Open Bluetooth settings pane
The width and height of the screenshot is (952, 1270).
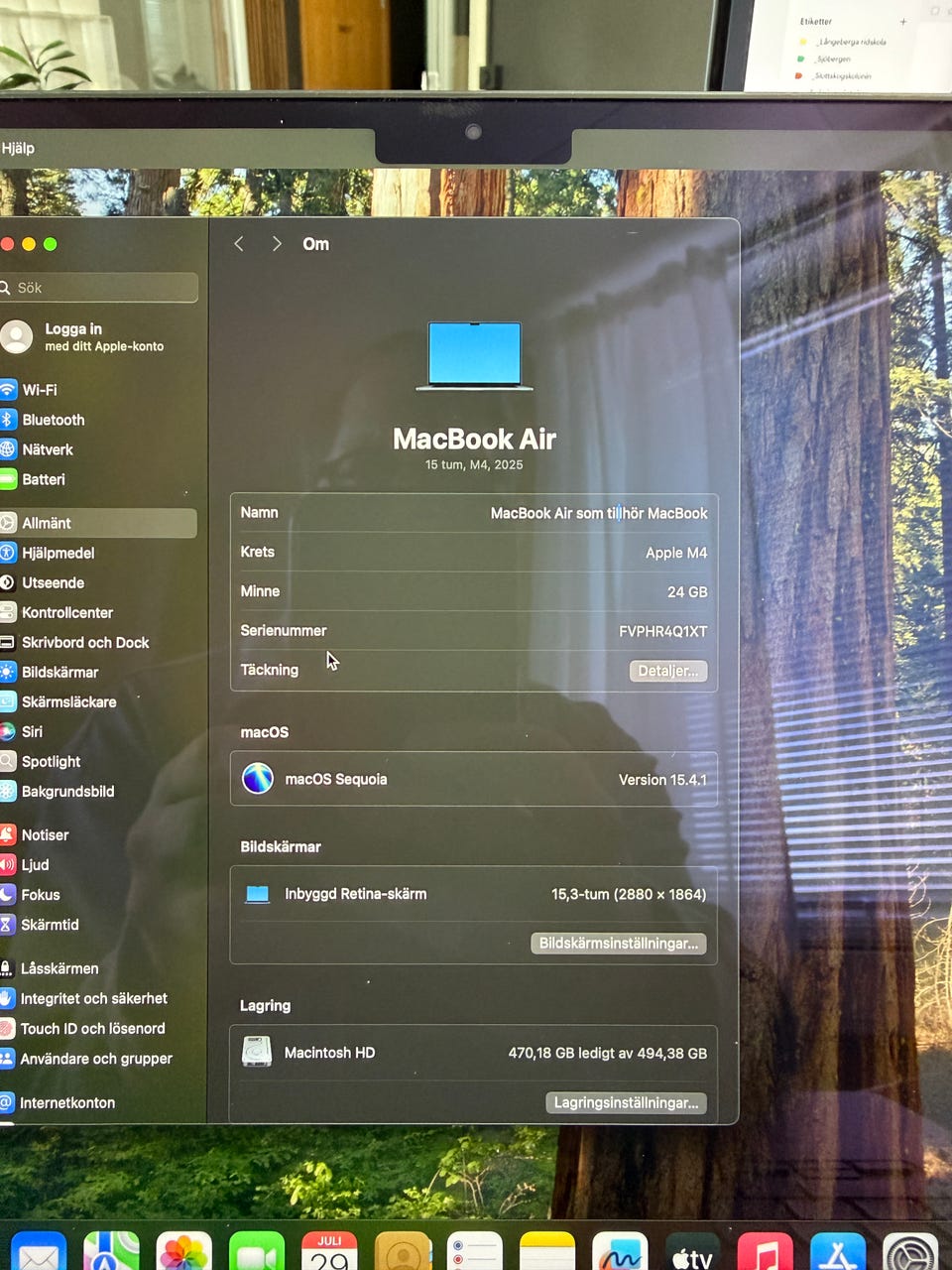(43, 420)
